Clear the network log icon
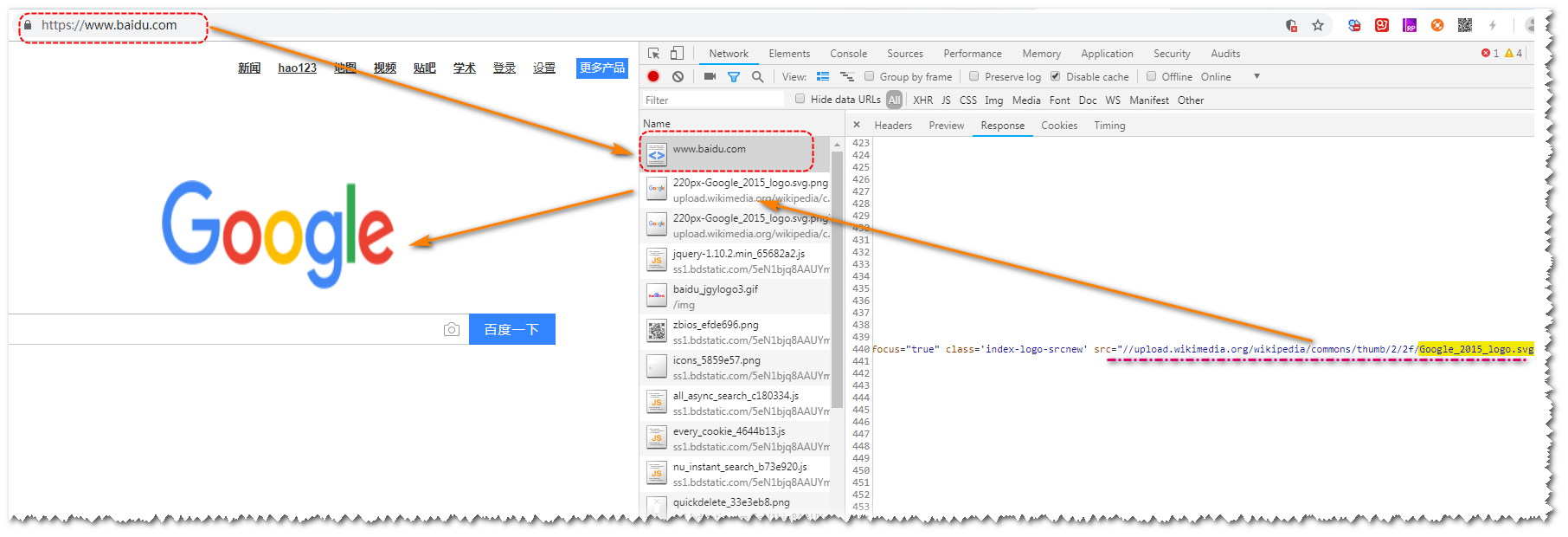This screenshot has width=1568, height=537. [678, 76]
